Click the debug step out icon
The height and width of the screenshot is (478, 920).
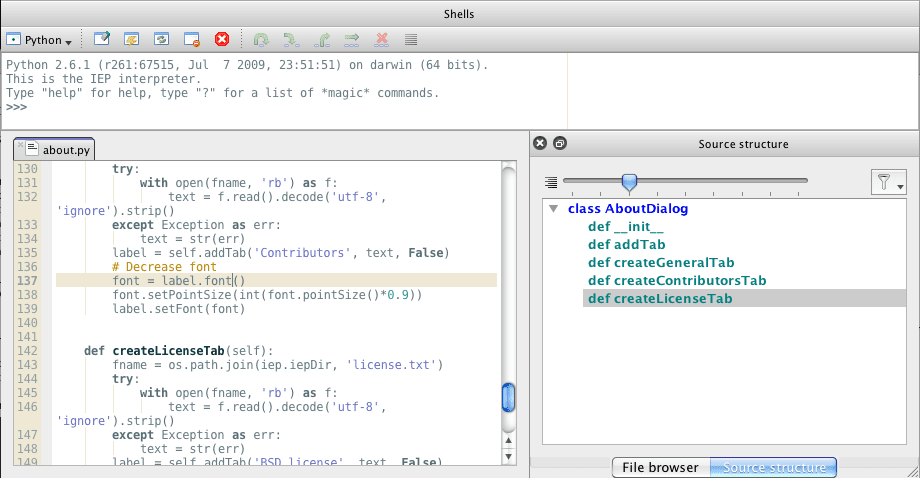click(x=322, y=40)
